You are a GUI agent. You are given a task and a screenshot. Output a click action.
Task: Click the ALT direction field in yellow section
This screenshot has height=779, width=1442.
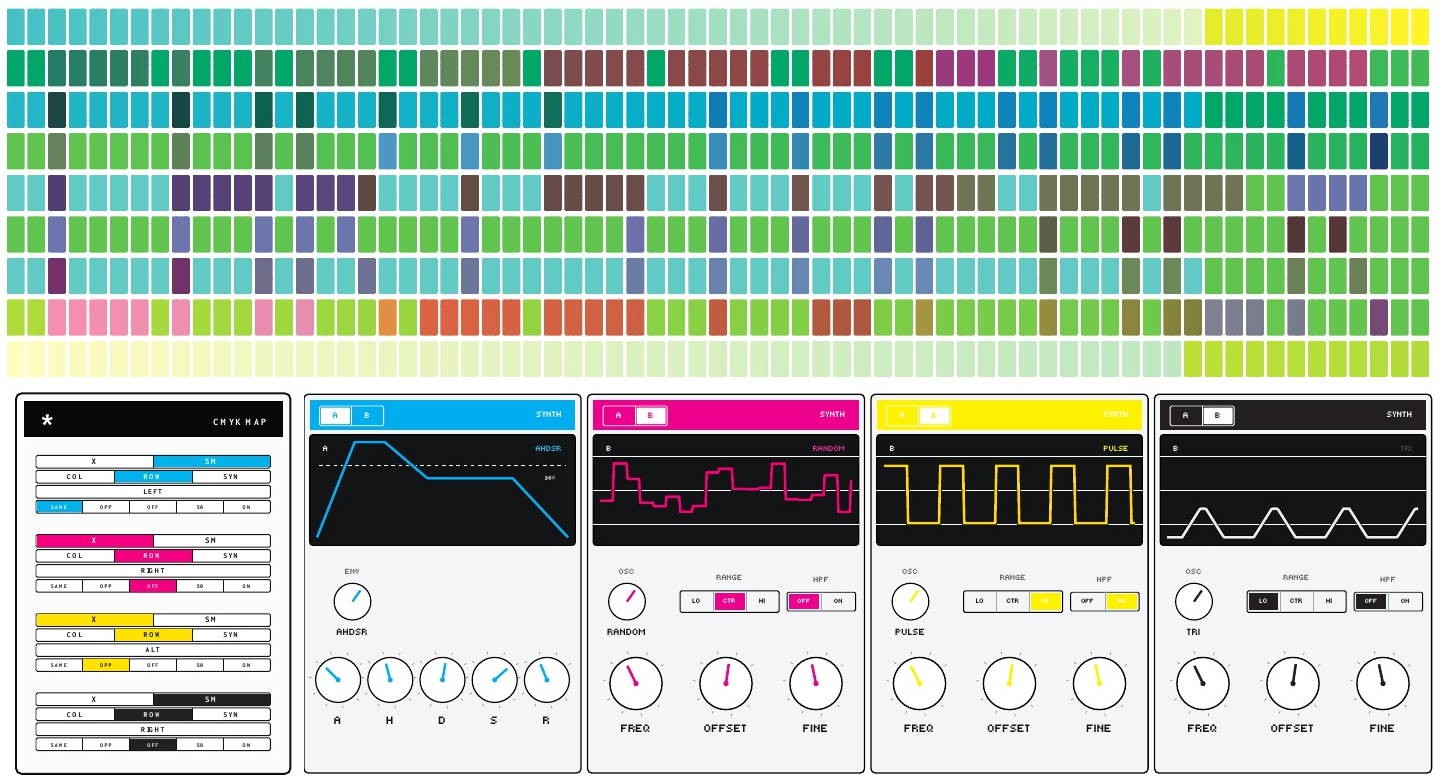pos(153,650)
